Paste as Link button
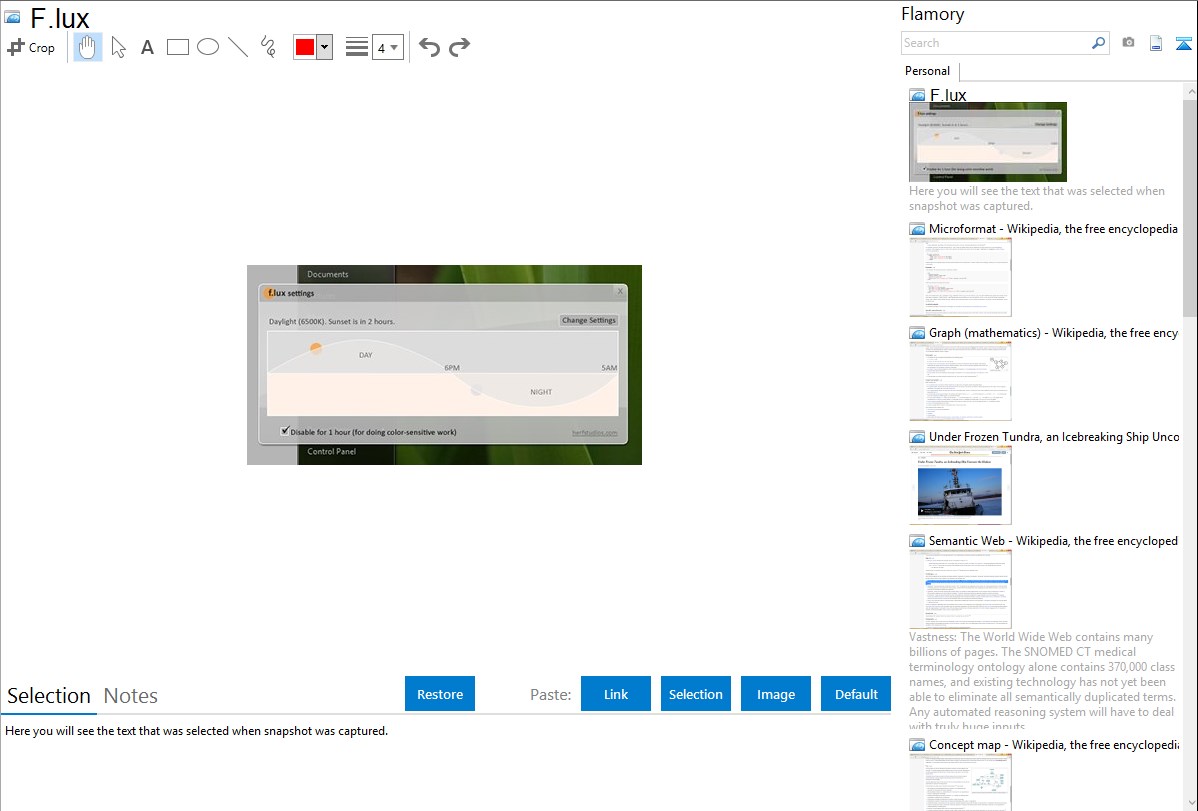1198x811 pixels. point(616,694)
